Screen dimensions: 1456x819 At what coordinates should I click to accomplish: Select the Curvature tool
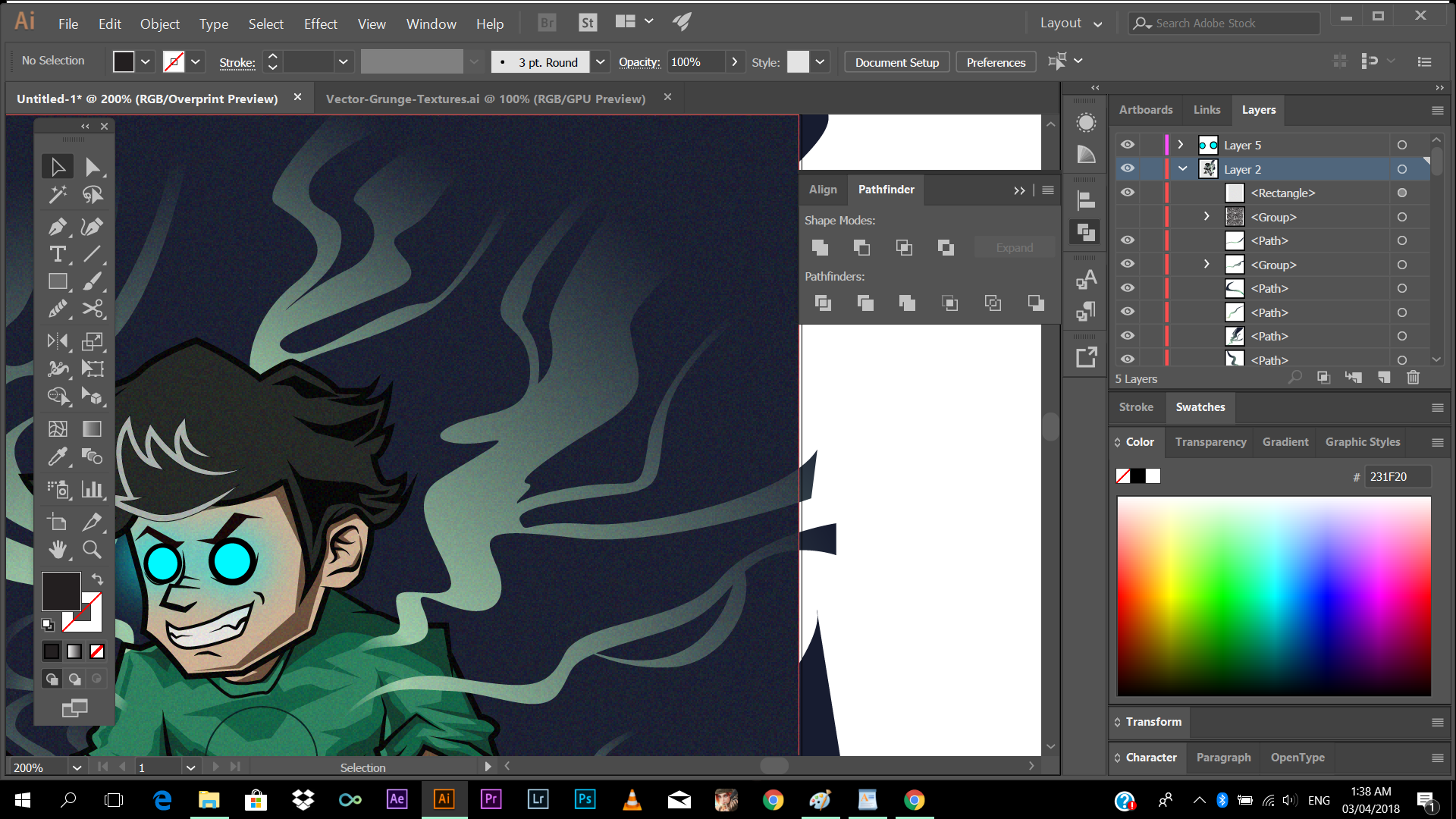point(93,226)
